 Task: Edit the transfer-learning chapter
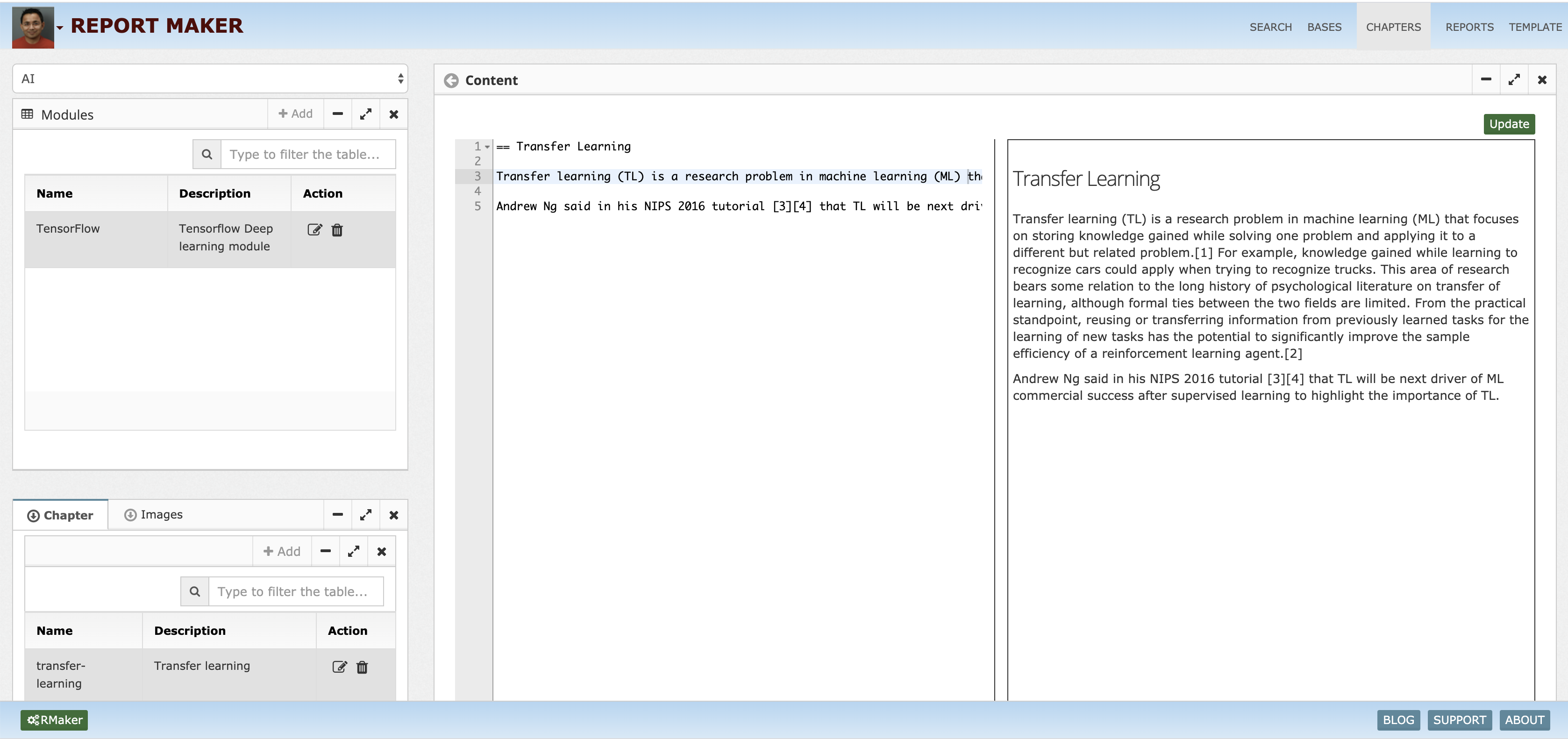click(339, 667)
